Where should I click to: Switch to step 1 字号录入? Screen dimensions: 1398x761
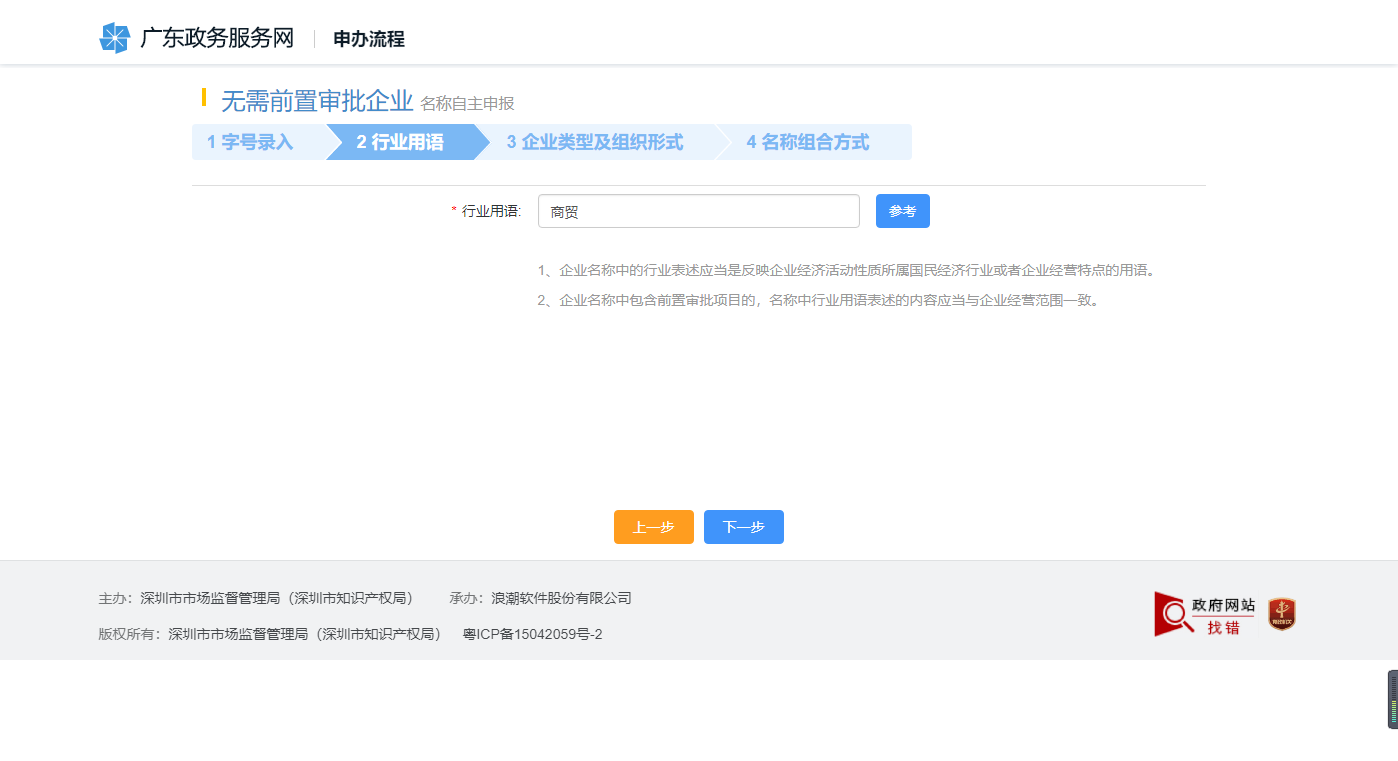tap(250, 142)
